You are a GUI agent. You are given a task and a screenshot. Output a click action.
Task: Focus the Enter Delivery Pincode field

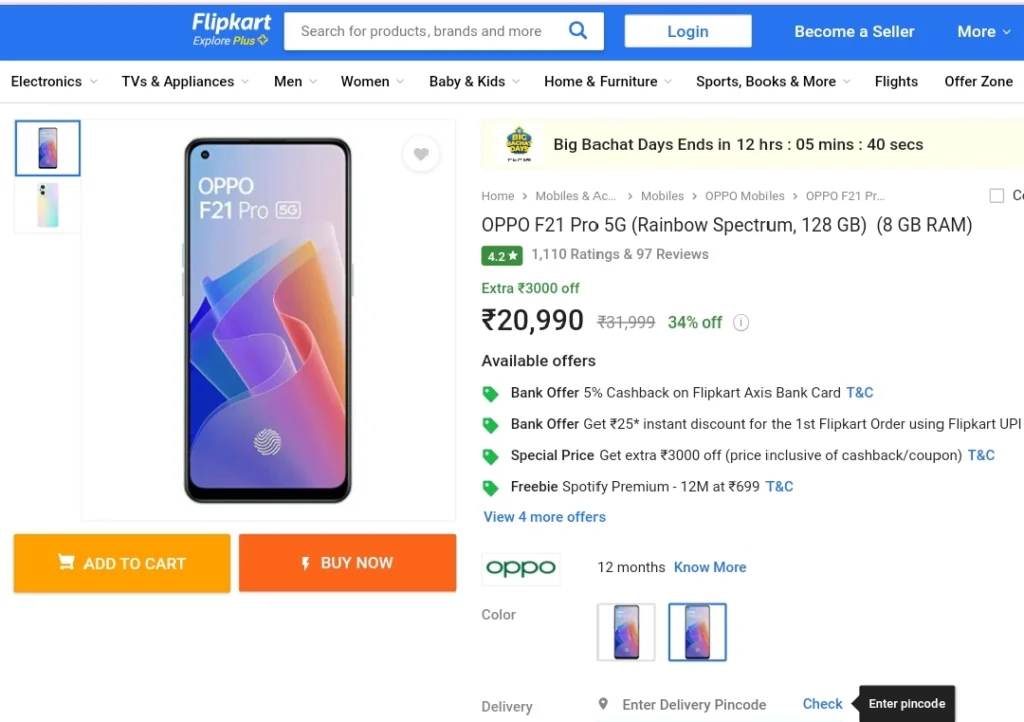[694, 705]
